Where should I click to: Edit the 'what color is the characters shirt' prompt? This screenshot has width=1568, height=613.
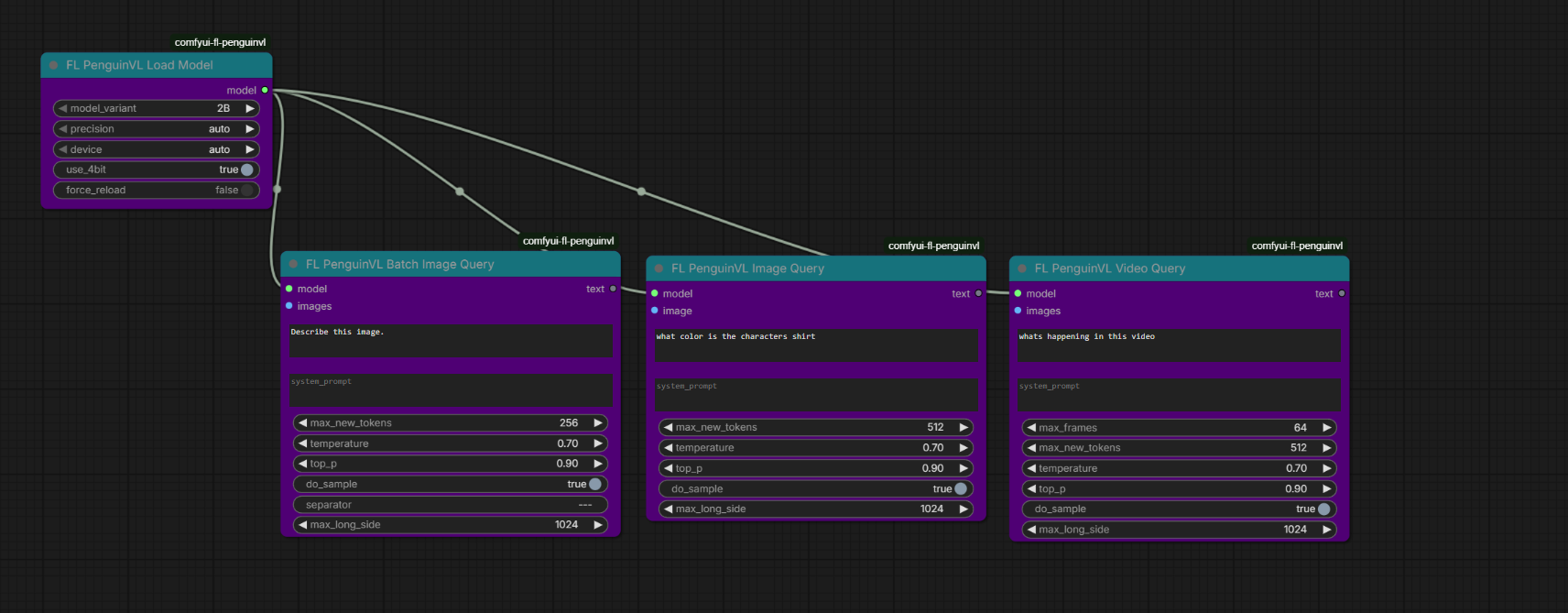pos(816,345)
